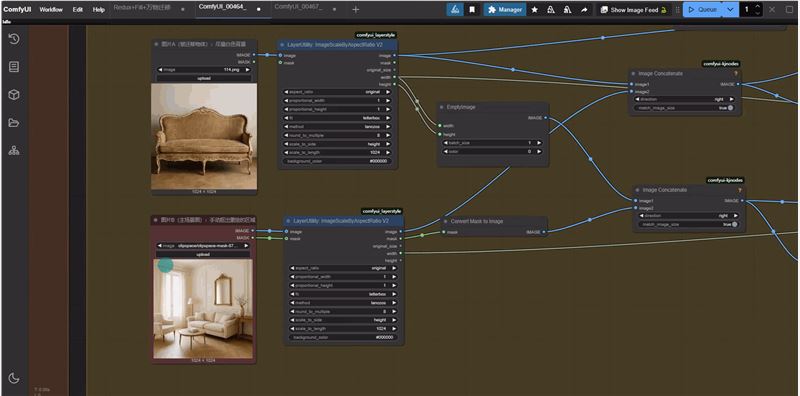Open fit letterbox combo in upper scale node
The height and width of the screenshot is (396, 800).
coord(337,118)
